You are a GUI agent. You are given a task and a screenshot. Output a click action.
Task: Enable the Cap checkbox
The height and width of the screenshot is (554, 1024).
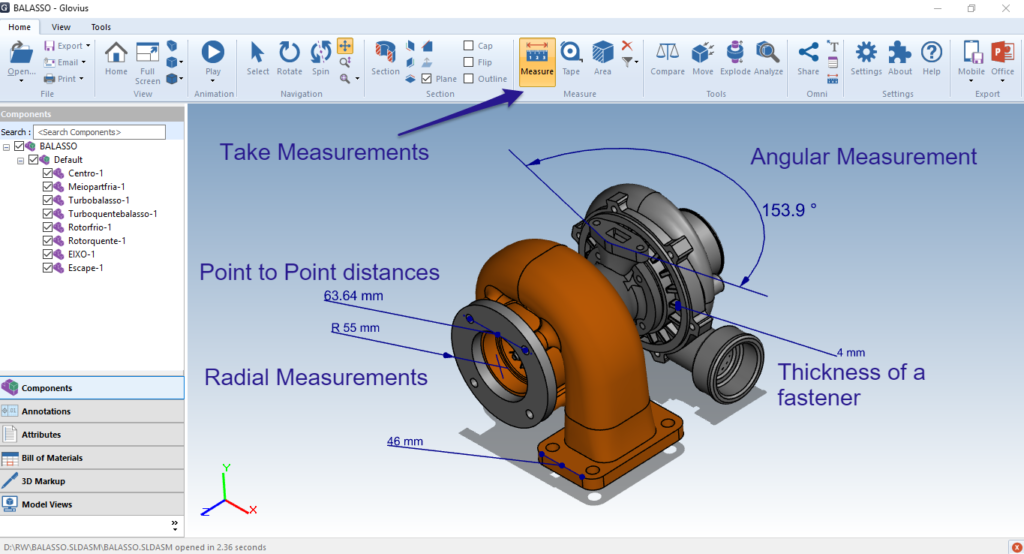(468, 46)
